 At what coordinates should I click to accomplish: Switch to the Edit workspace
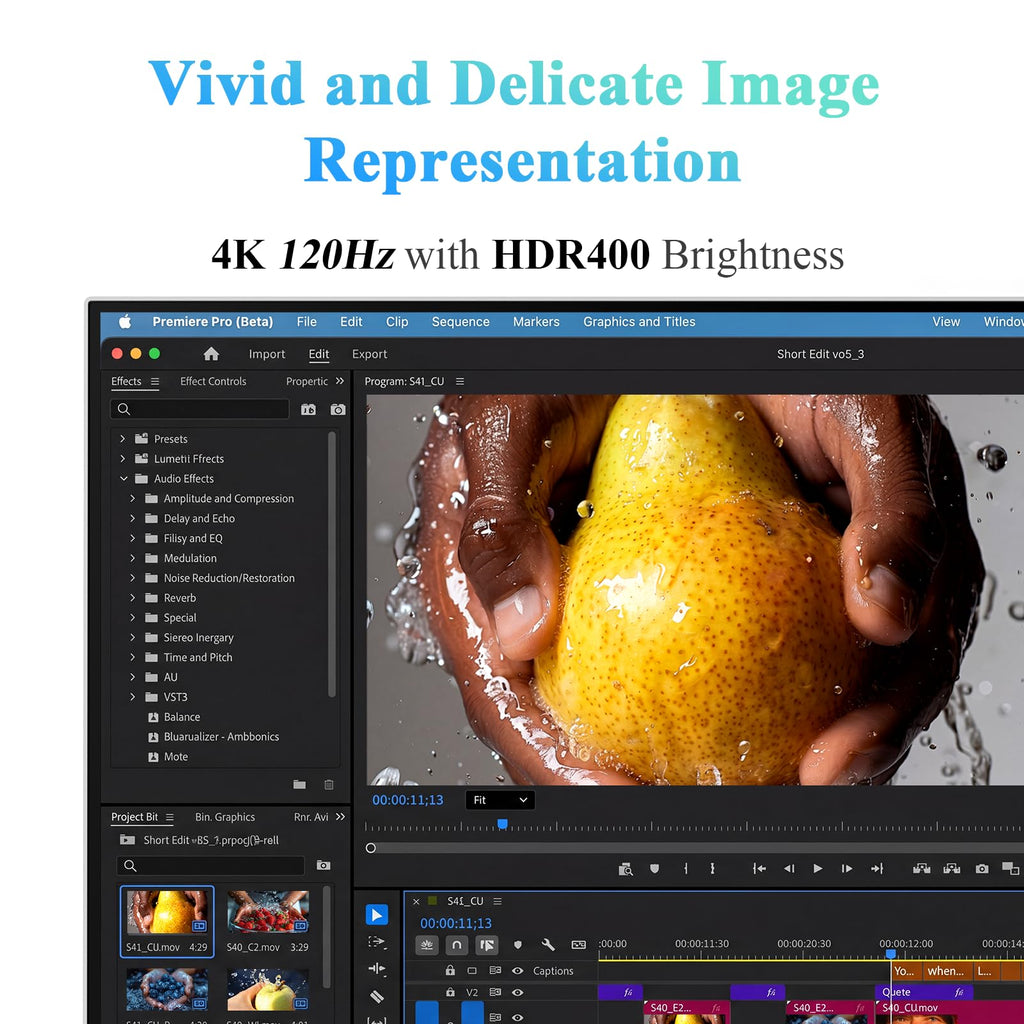(x=319, y=354)
